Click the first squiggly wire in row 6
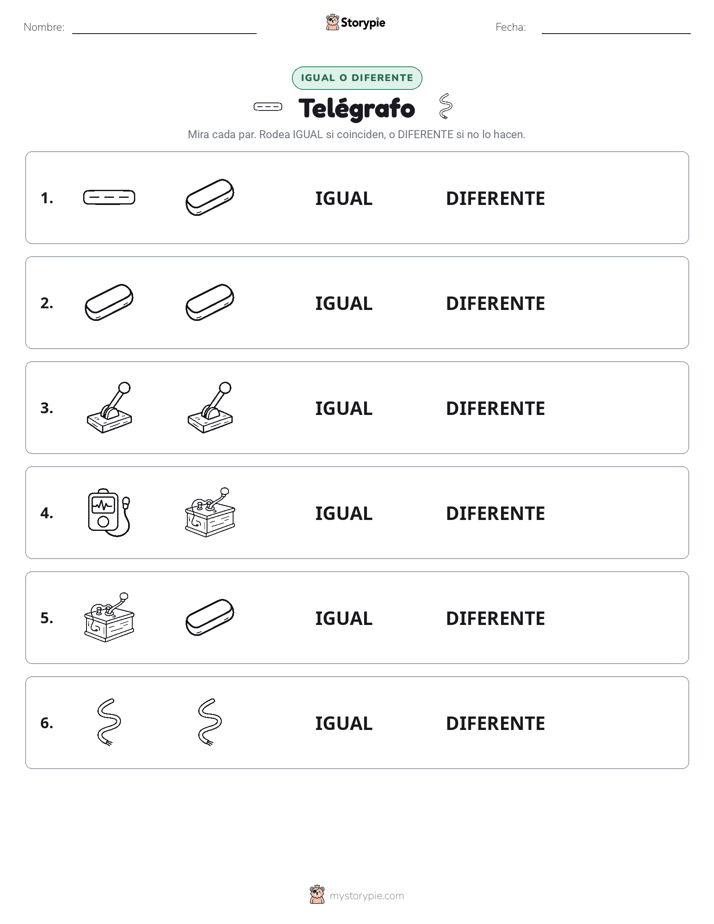 [109, 722]
